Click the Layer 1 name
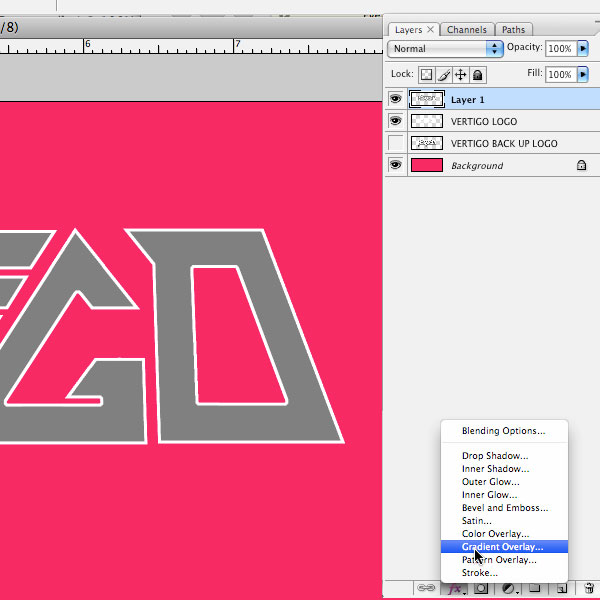The width and height of the screenshot is (600, 600). point(468,100)
